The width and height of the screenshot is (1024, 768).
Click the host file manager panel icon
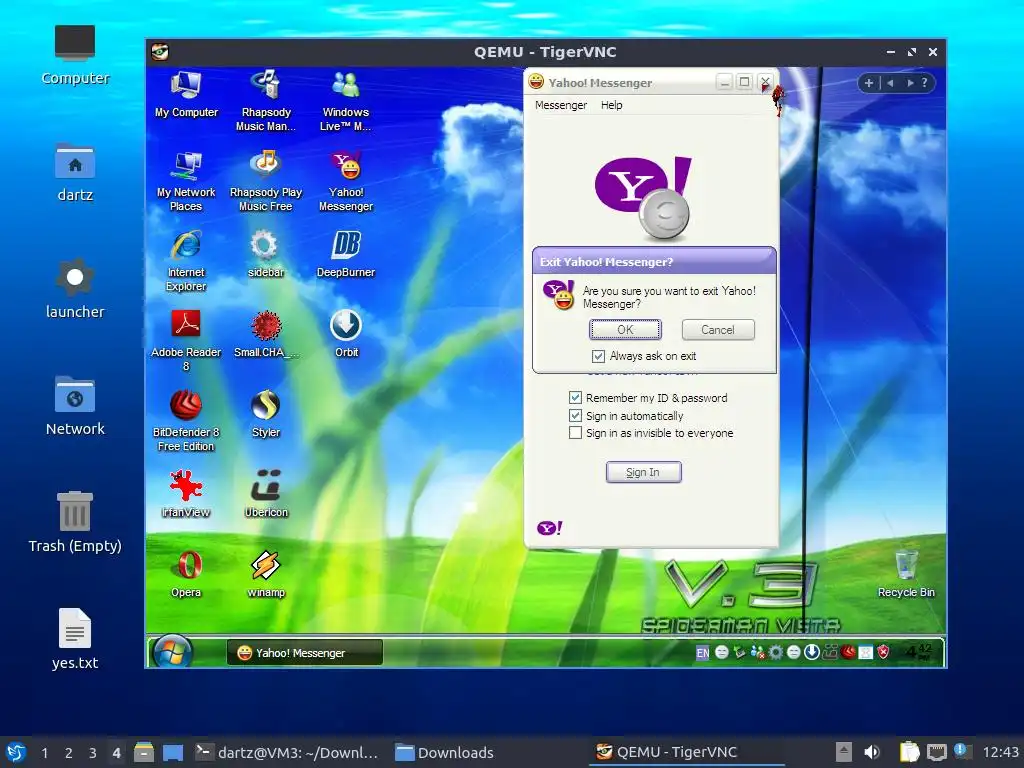click(144, 752)
